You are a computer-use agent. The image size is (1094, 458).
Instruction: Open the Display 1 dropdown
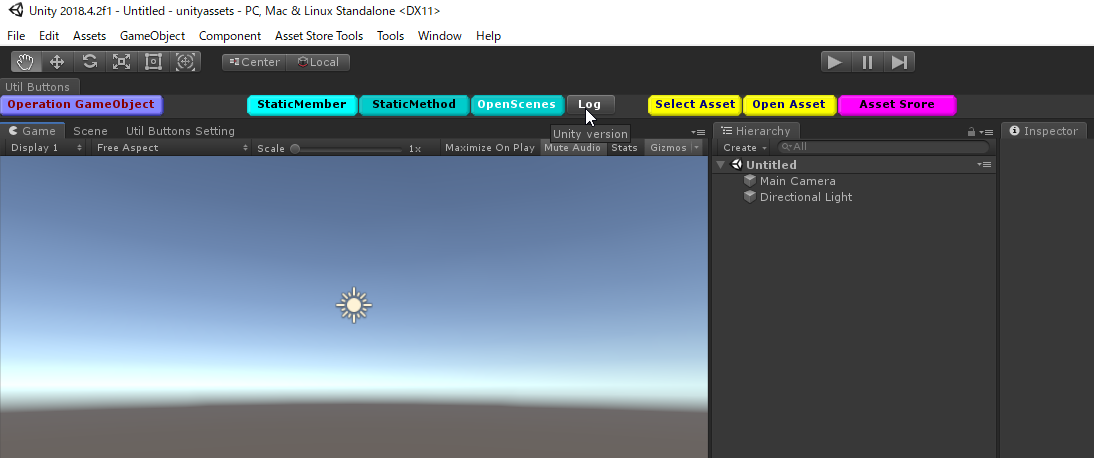tap(47, 147)
